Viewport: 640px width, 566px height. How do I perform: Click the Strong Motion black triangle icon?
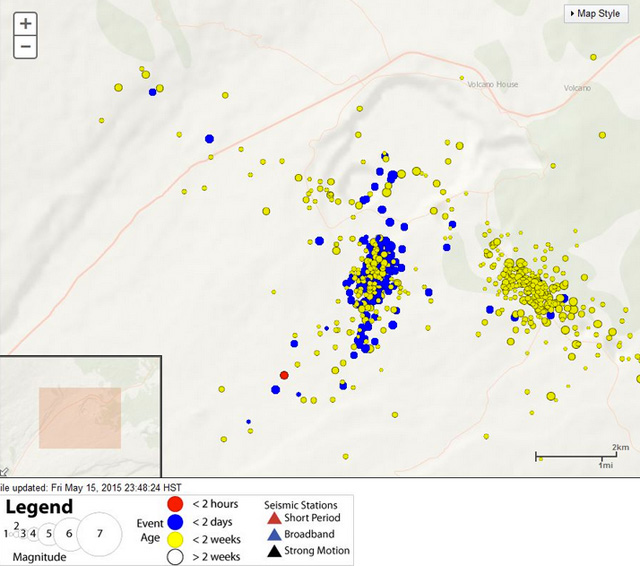[x=274, y=551]
